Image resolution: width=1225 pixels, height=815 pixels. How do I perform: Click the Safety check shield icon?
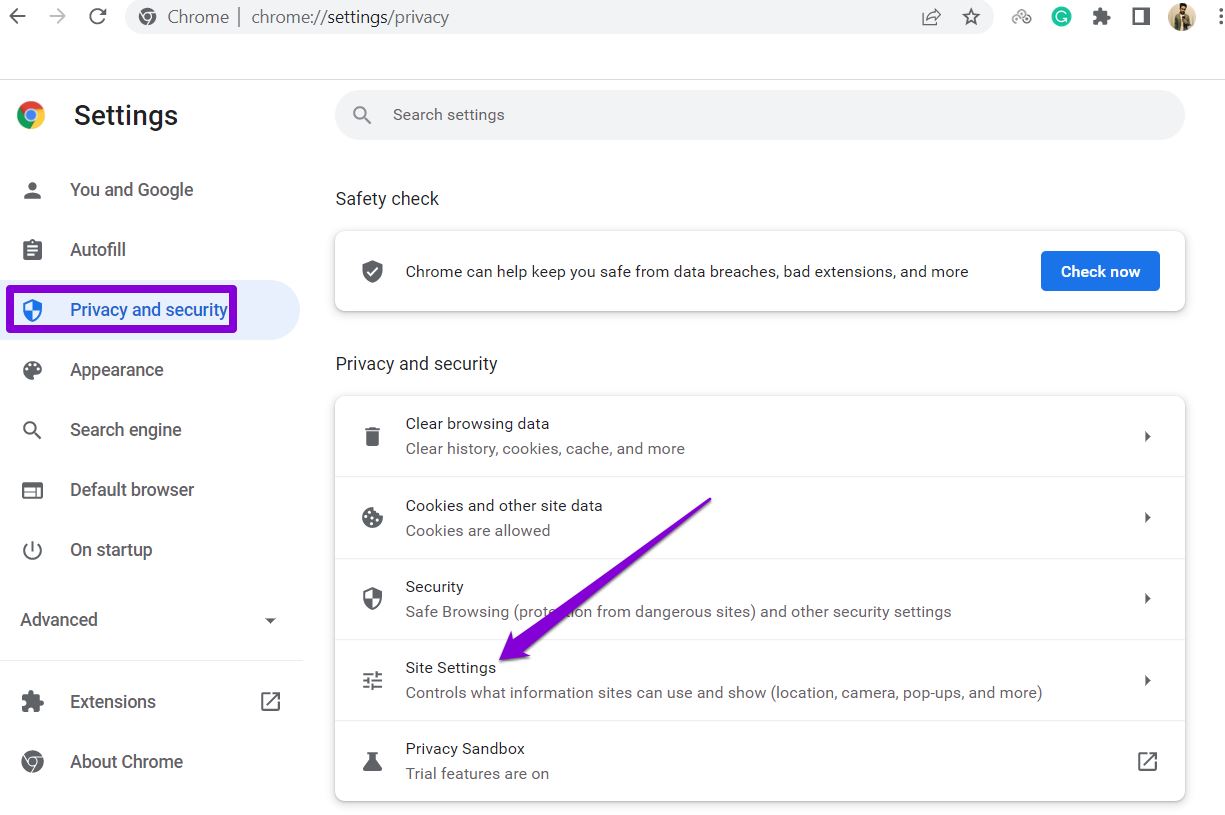click(372, 271)
